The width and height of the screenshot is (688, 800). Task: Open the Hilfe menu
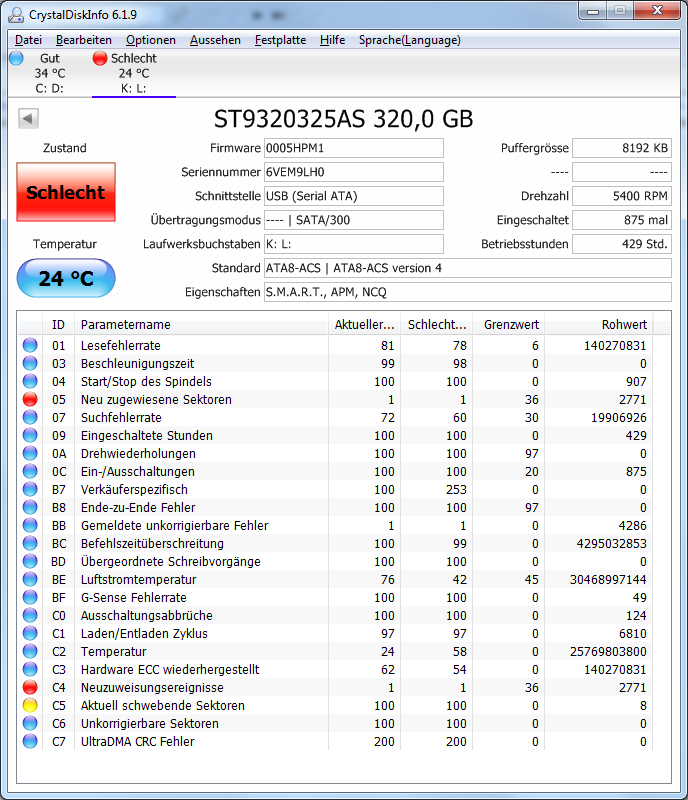(x=332, y=40)
